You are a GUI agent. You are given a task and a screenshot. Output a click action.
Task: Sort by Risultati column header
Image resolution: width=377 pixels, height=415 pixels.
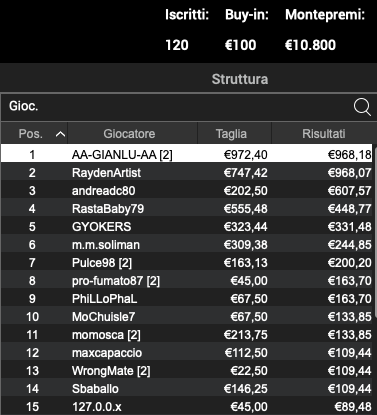(x=324, y=134)
